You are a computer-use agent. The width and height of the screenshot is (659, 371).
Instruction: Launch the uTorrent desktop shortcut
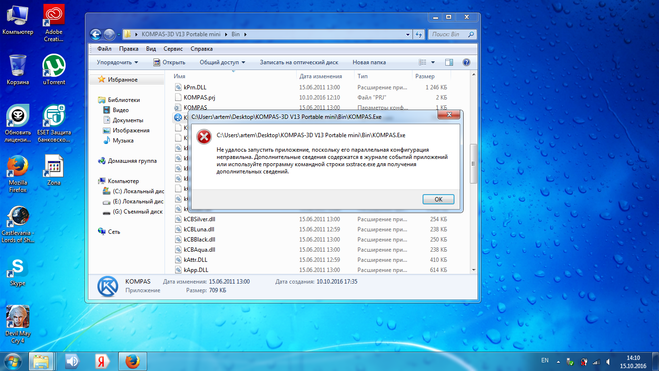[x=54, y=69]
